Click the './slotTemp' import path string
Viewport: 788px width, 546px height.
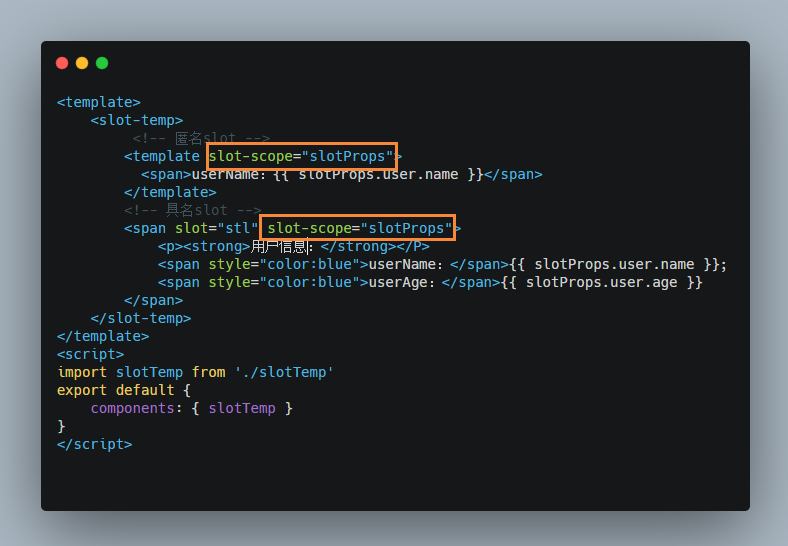pos(284,373)
